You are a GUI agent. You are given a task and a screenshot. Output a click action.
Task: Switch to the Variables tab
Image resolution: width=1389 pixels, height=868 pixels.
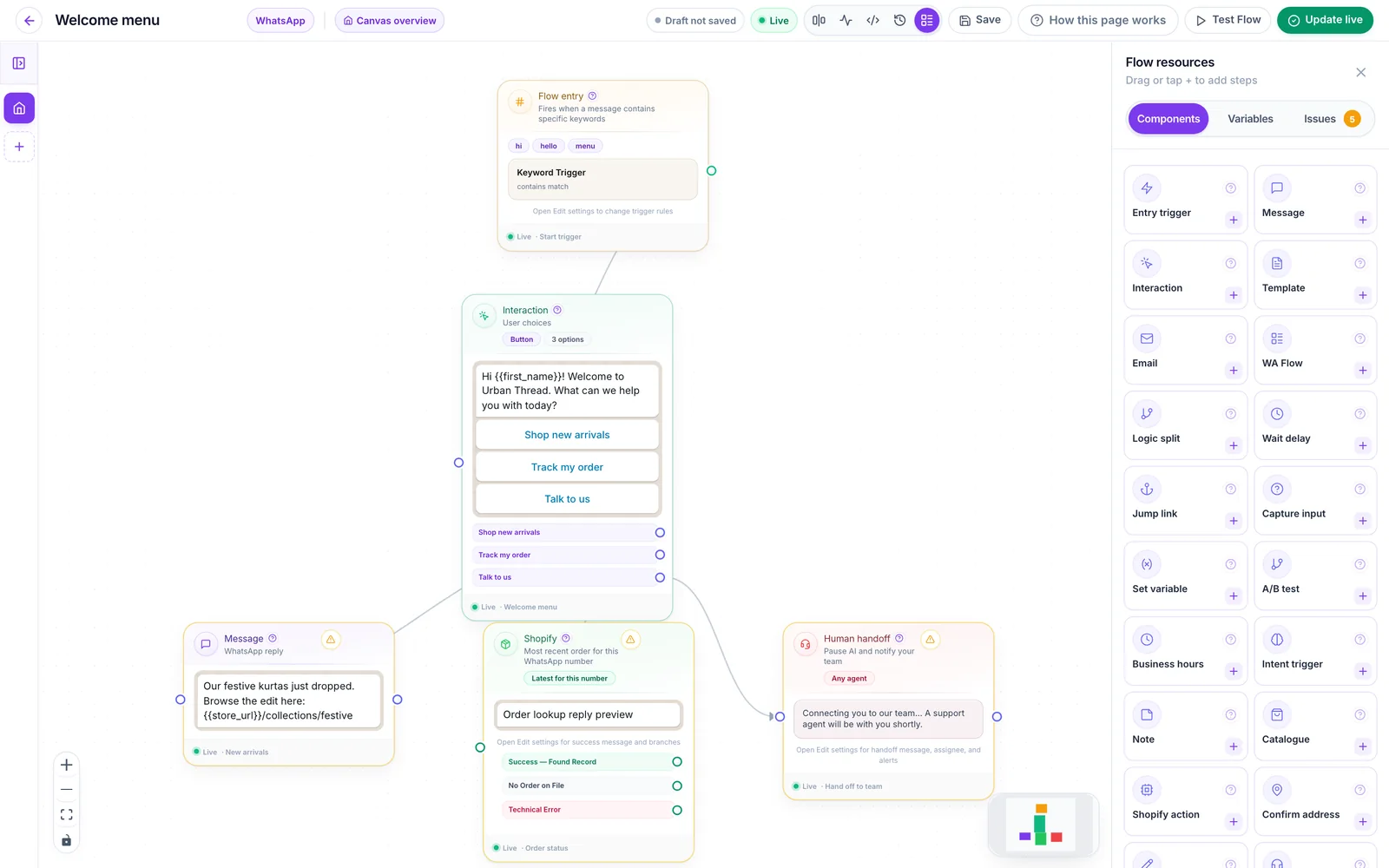(x=1250, y=119)
